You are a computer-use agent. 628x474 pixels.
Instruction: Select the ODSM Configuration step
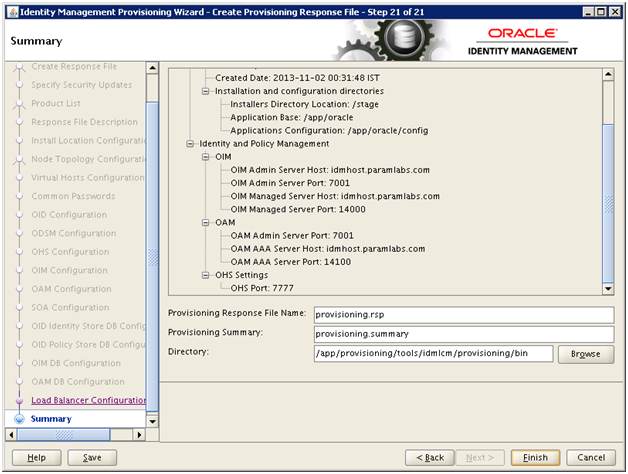[74, 233]
